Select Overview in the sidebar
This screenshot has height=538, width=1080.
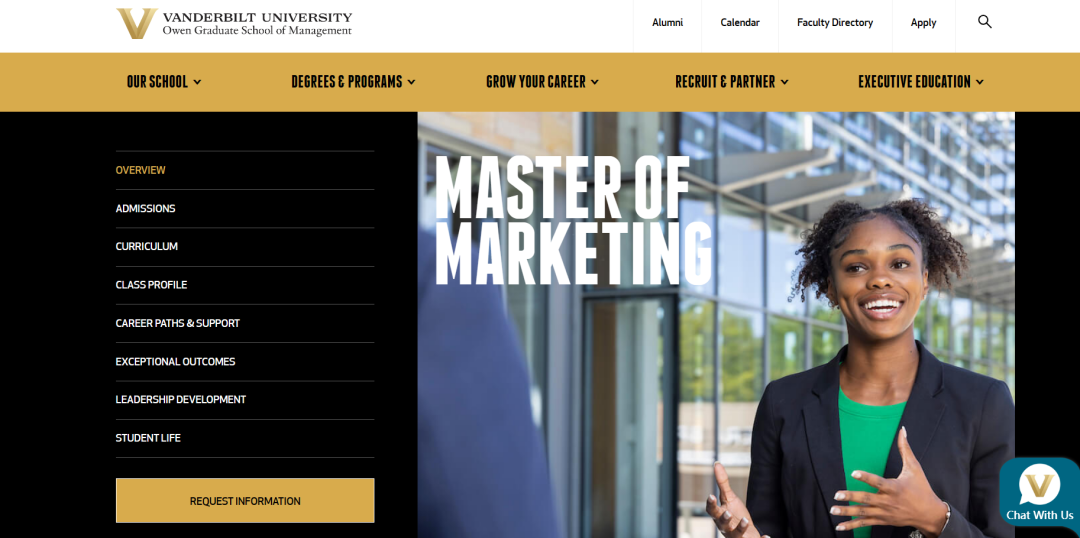tap(141, 170)
